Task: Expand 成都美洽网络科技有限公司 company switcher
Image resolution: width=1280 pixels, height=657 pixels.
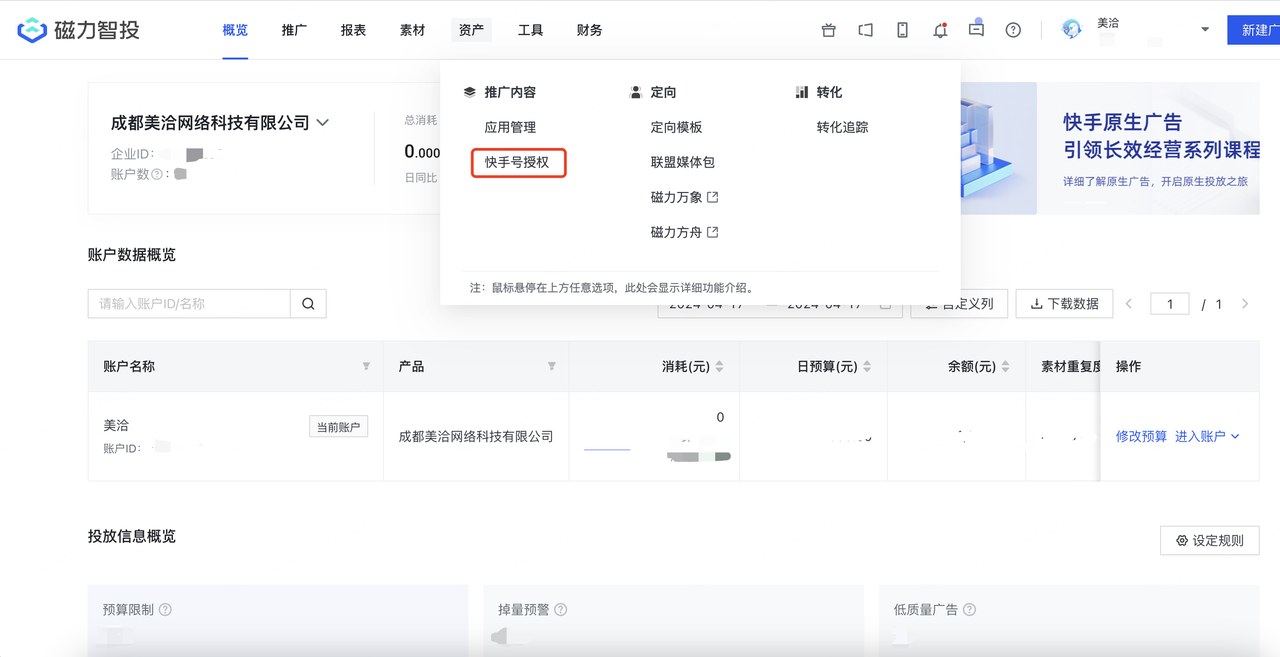Action: coord(323,123)
